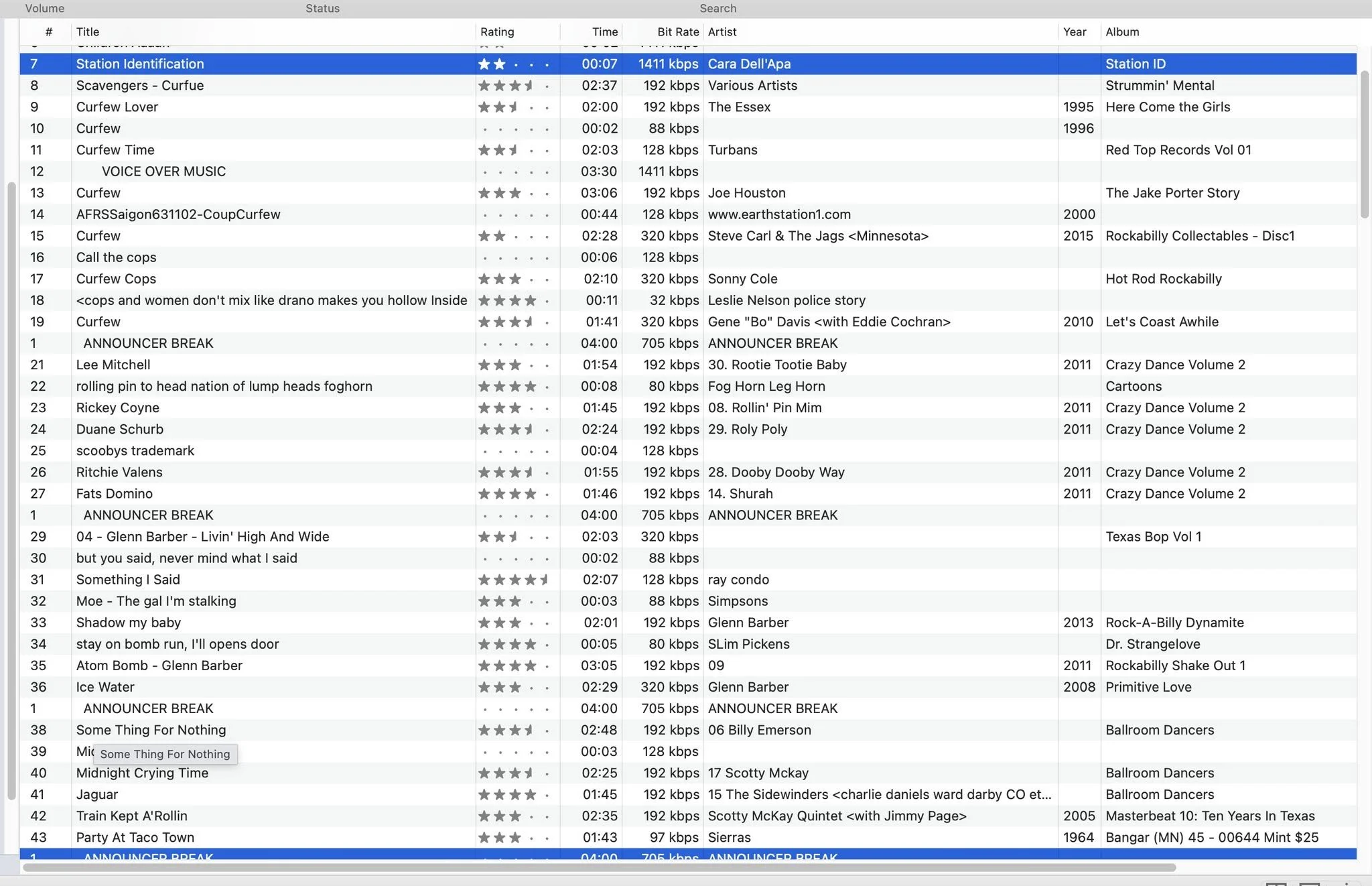Screen dimensions: 1372x886
Task: Click album 'Texas Bop Vol 1'
Action: pos(1154,536)
